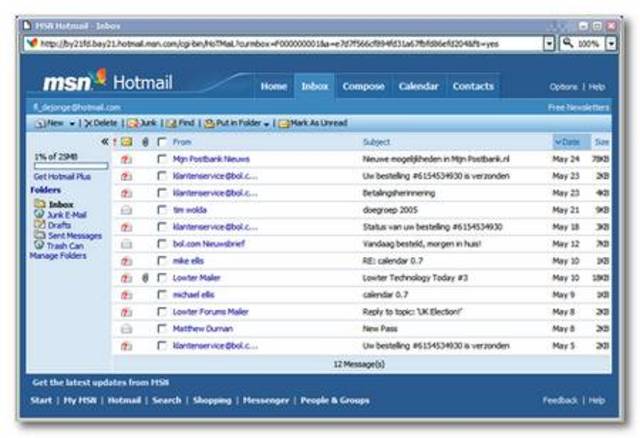This screenshot has width=640, height=438.
Task: Click the Messenger footer link
Action: click(266, 400)
